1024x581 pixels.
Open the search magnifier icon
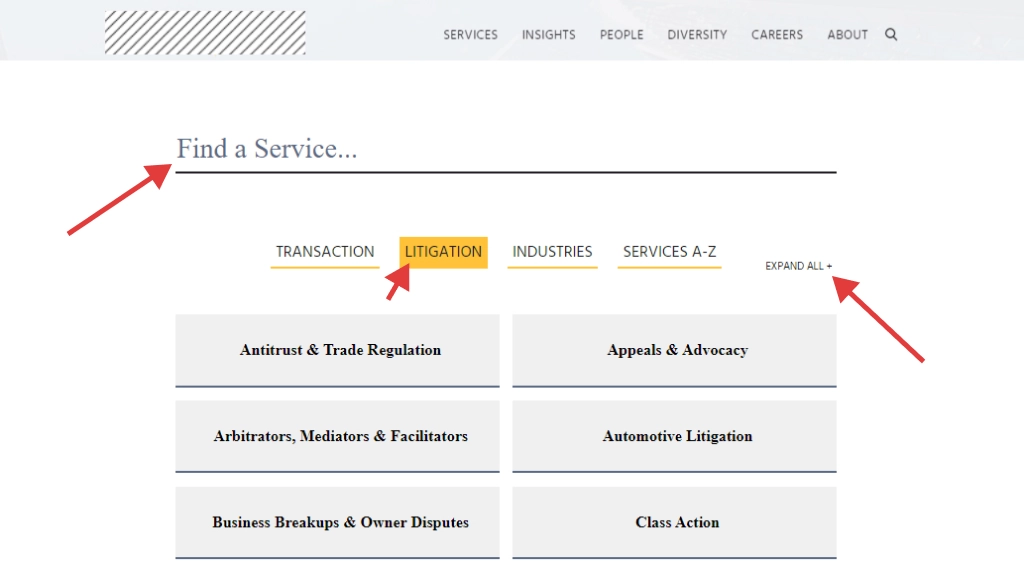(x=891, y=35)
